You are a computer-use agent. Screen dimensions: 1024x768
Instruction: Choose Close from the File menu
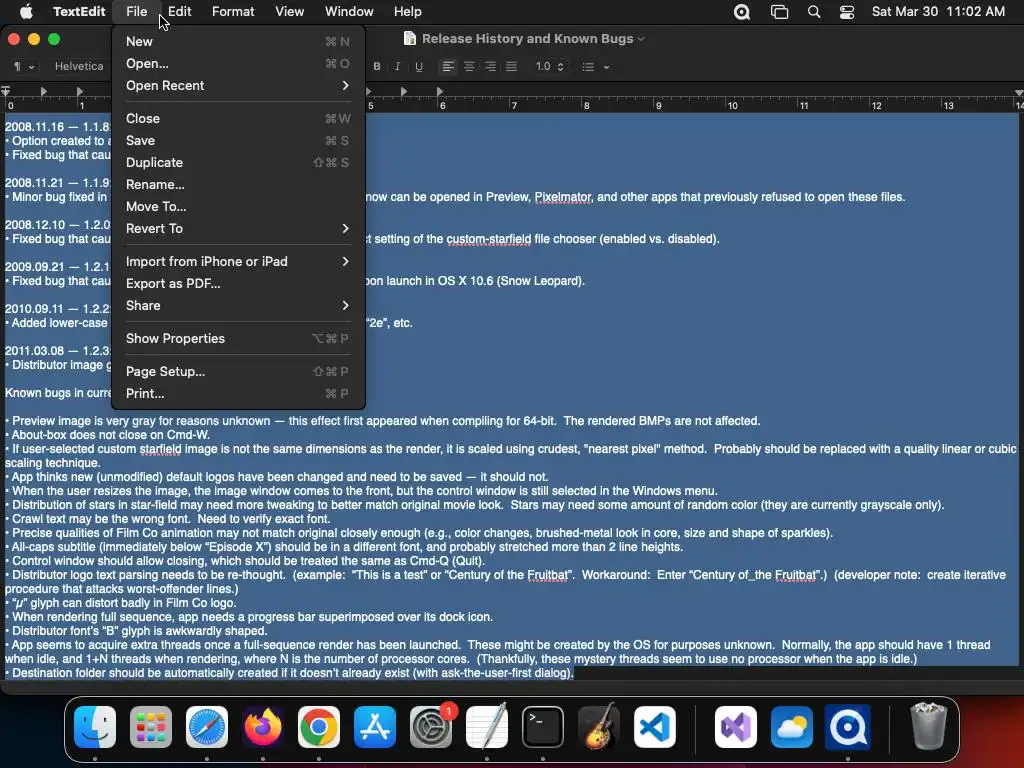tap(238, 118)
